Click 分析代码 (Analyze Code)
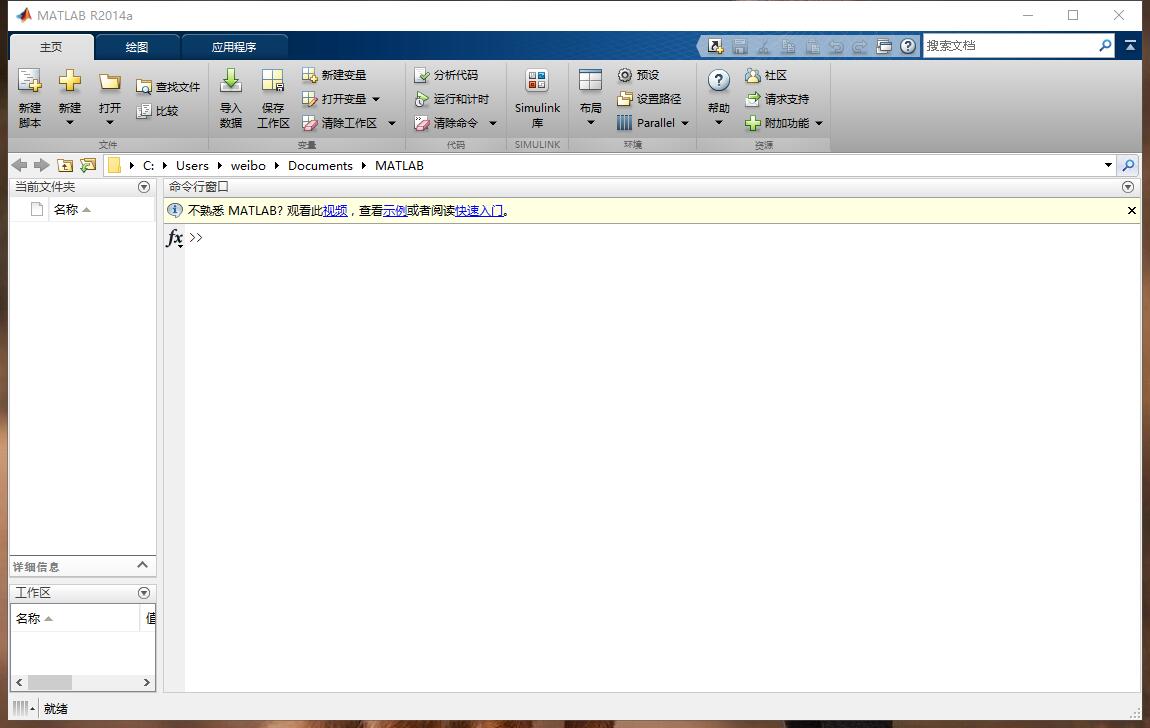This screenshot has height=728, width=1150. pyautogui.click(x=446, y=75)
